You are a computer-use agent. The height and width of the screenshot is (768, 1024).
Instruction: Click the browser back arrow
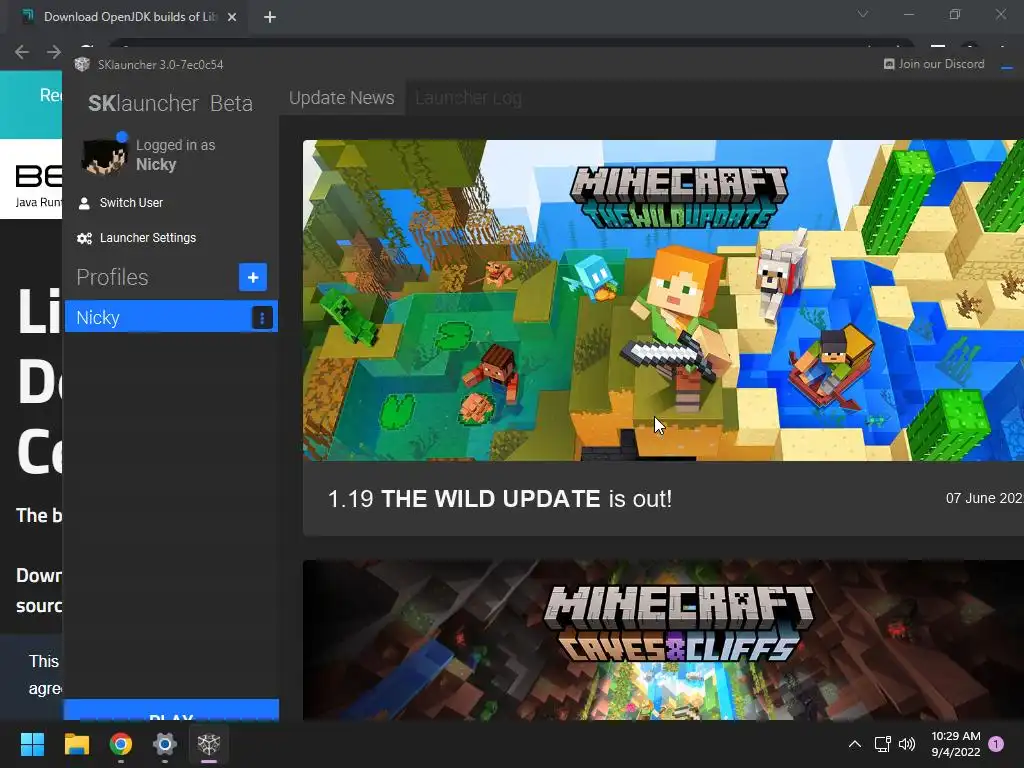point(22,52)
